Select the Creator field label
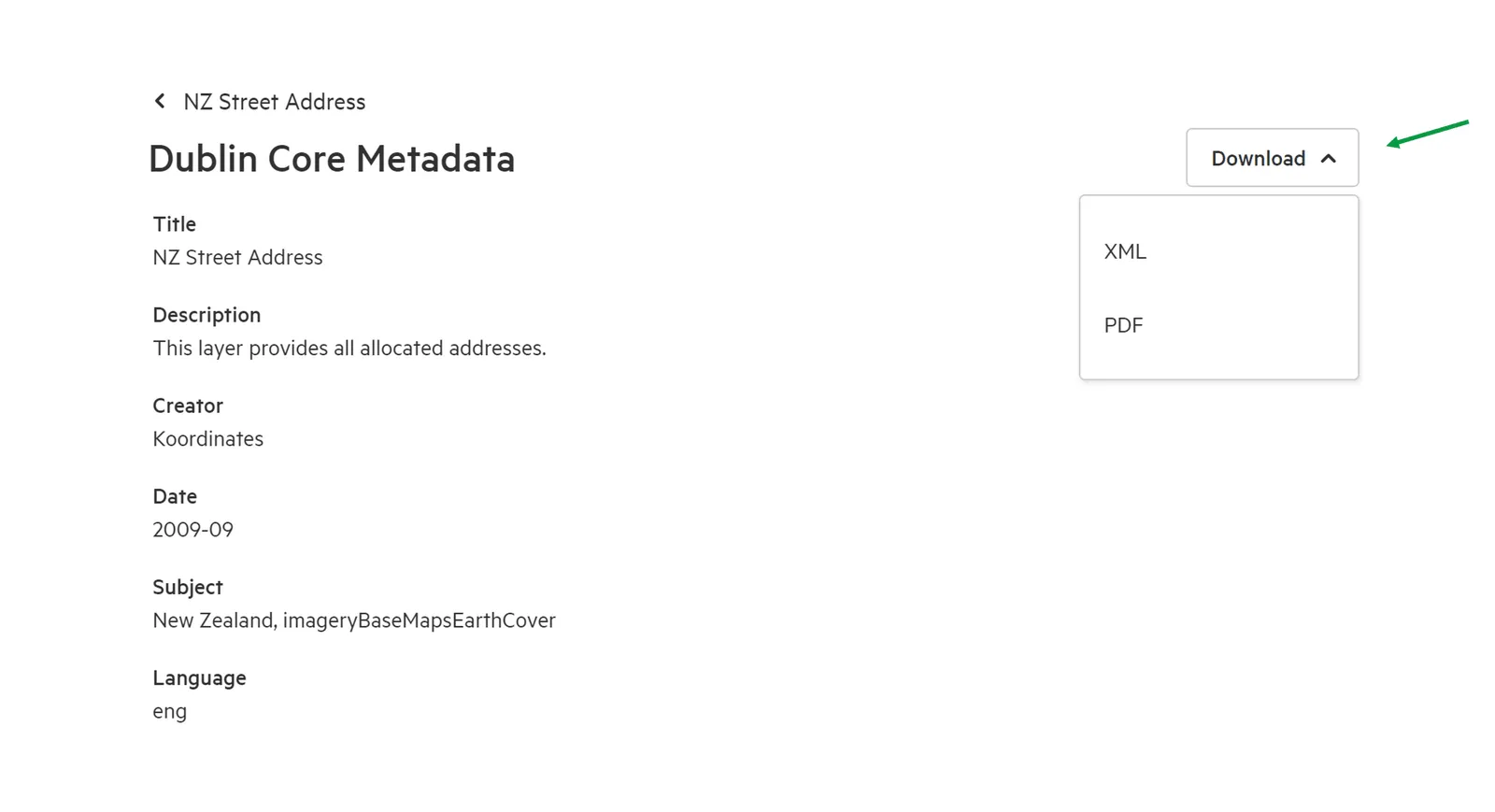The image size is (1495, 812). pos(188,406)
